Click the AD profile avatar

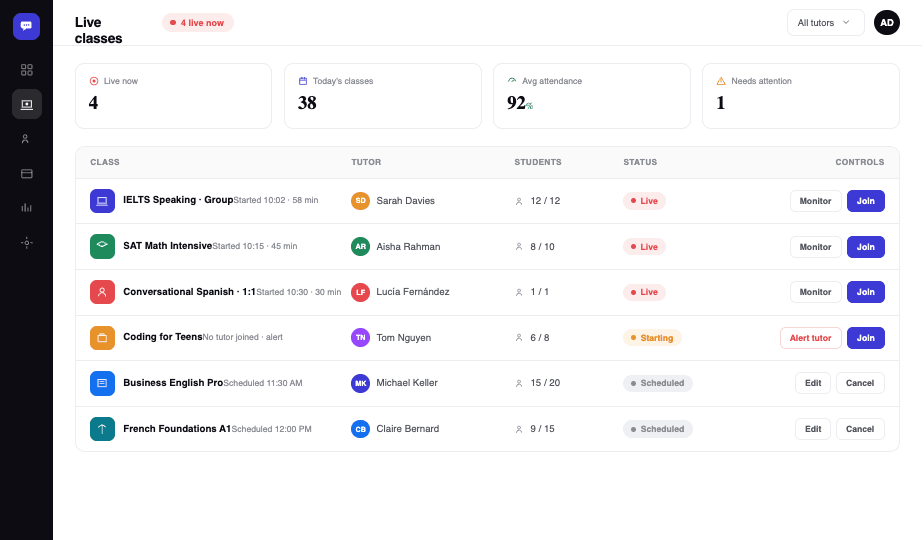[886, 23]
